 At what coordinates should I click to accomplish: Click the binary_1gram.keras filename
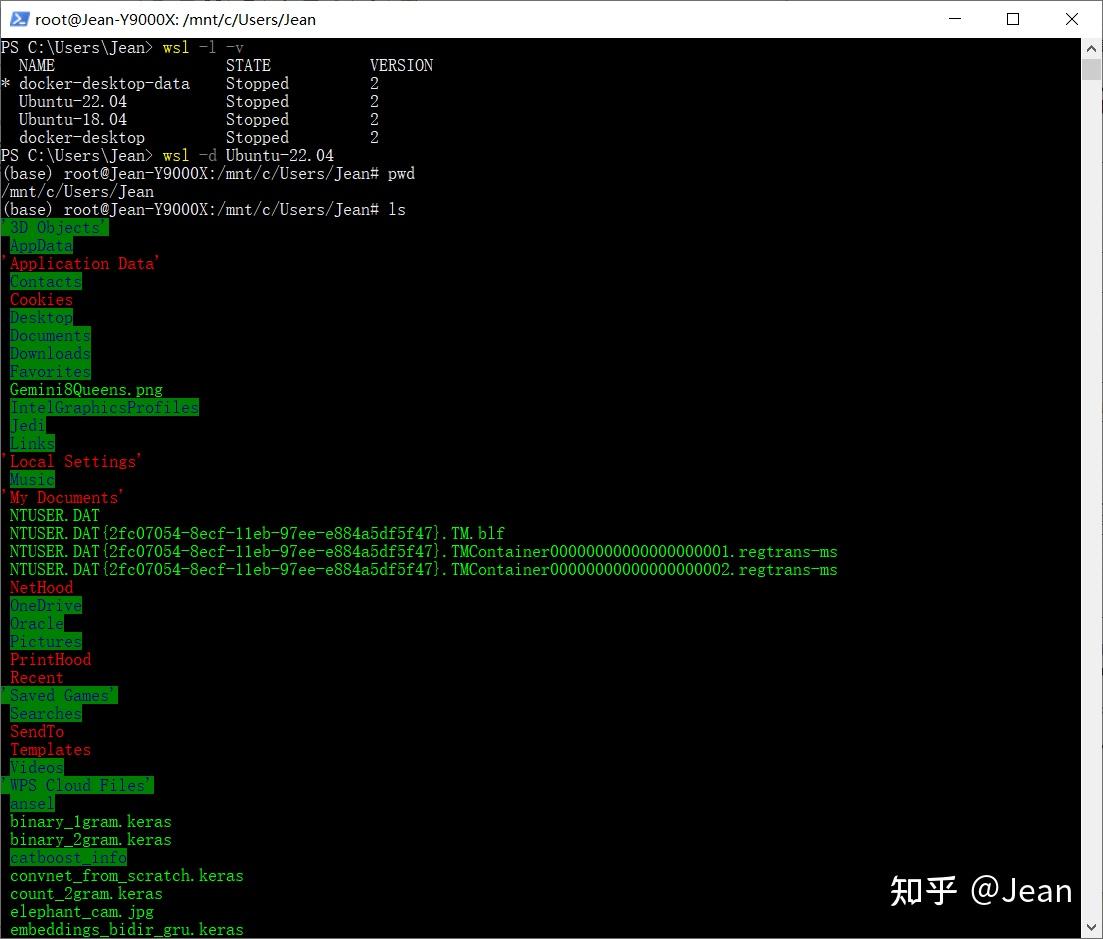click(x=90, y=821)
